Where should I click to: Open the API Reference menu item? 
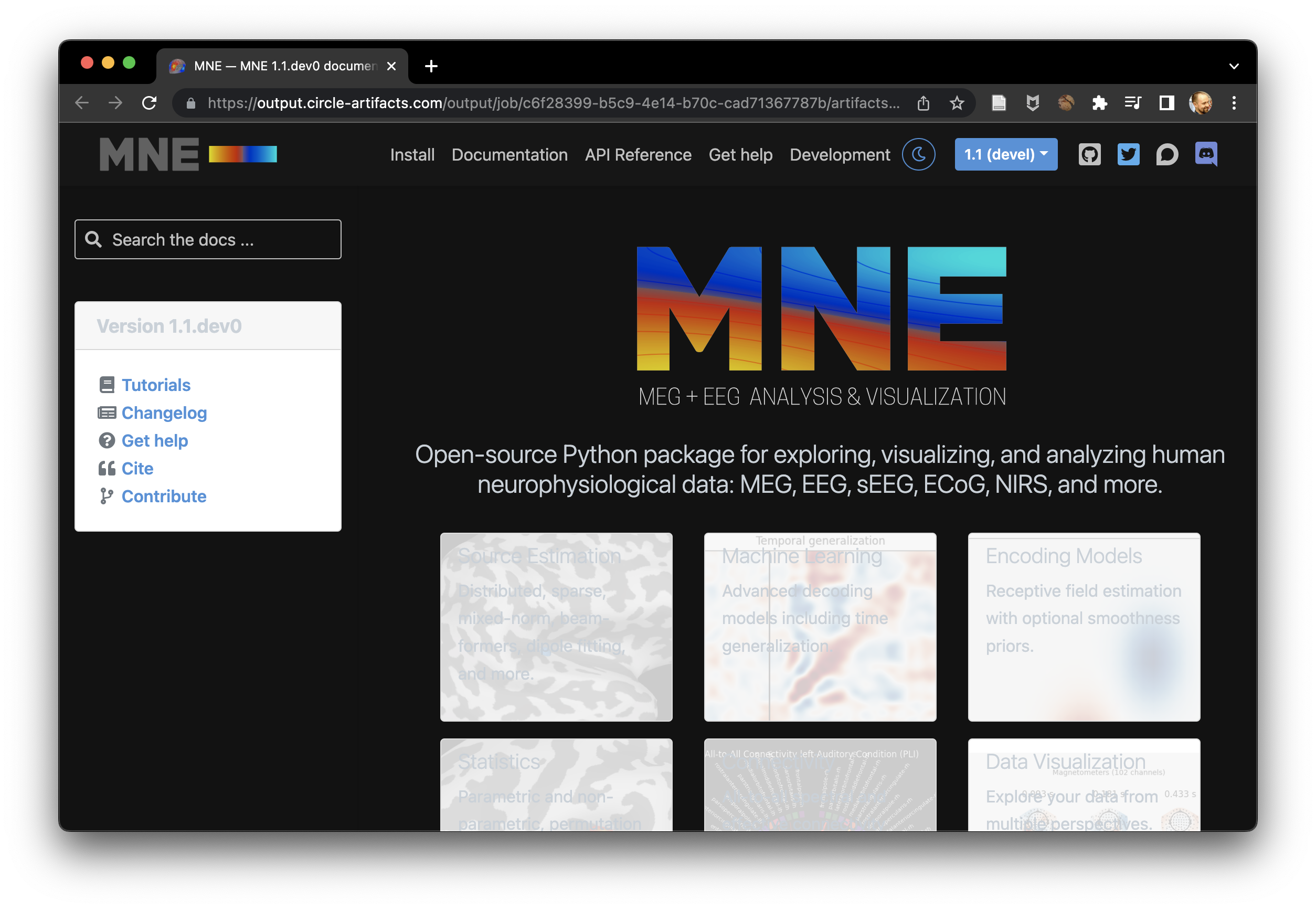(638, 155)
